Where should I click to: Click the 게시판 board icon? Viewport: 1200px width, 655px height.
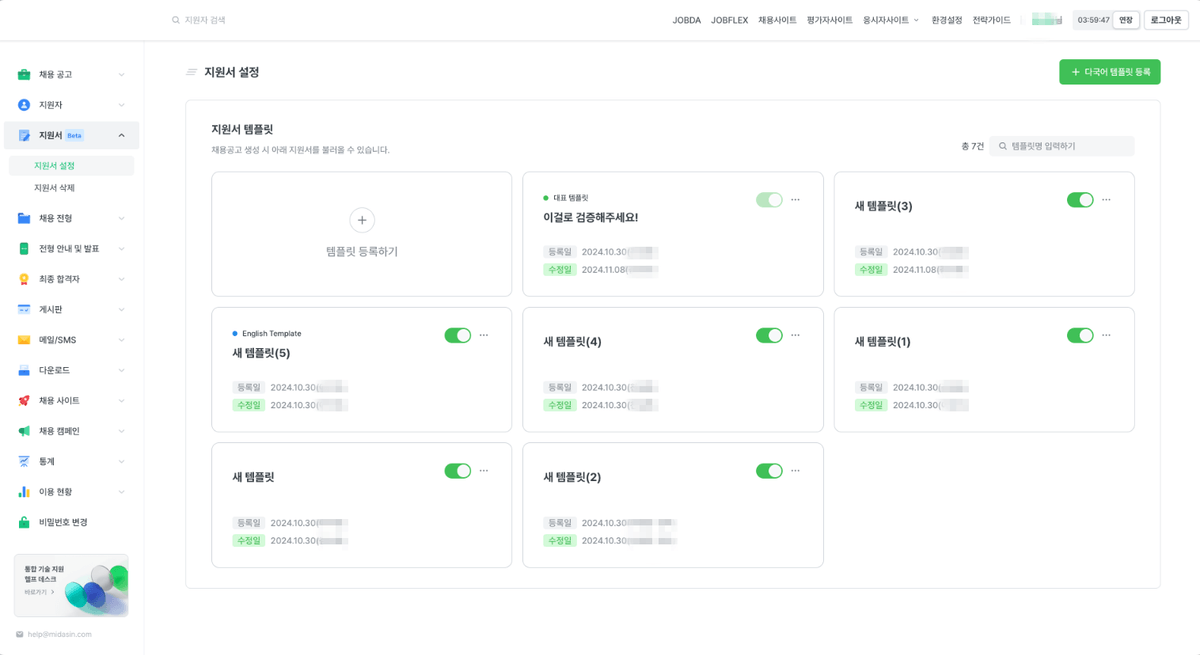click(24, 310)
